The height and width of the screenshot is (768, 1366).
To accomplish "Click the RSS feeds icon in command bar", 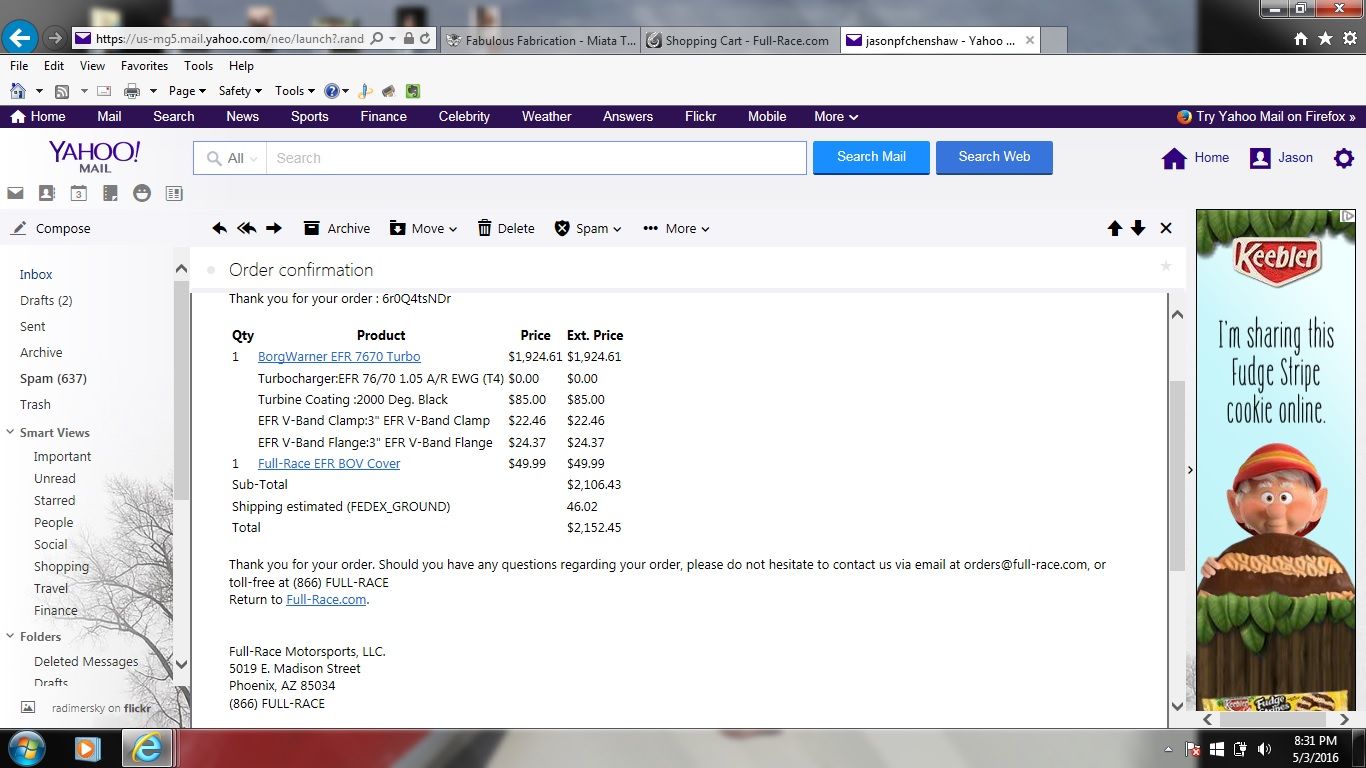I will (62, 91).
